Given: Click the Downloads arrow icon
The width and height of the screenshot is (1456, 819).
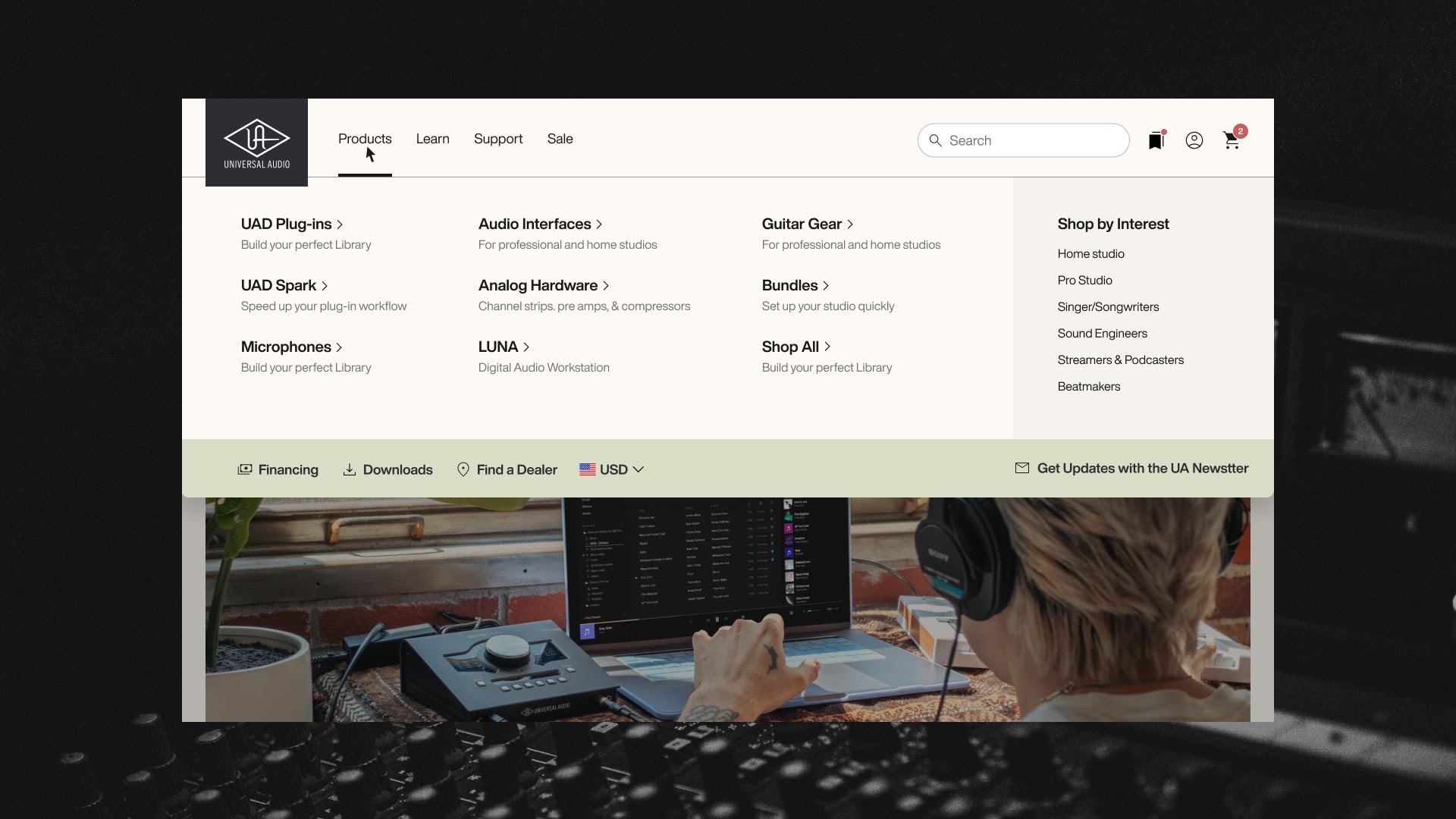Looking at the screenshot, I should [349, 469].
